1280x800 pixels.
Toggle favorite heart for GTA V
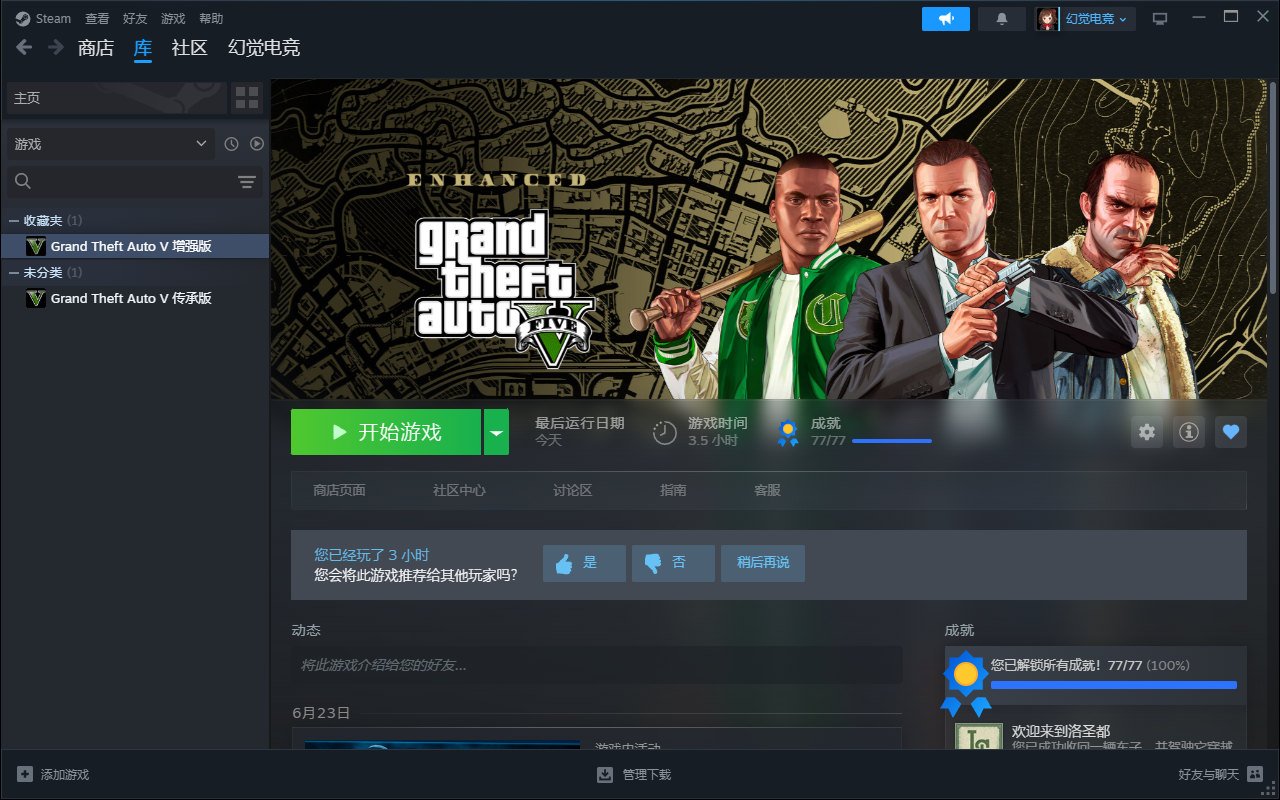pos(1231,432)
